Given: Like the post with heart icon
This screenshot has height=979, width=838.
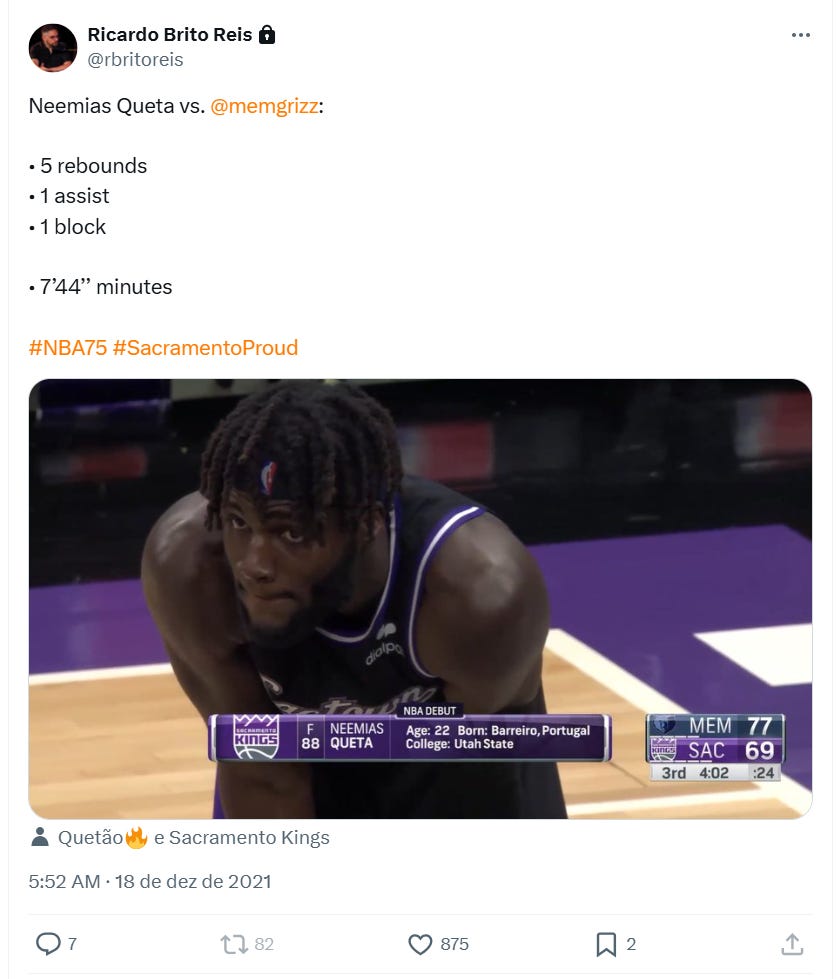Looking at the screenshot, I should (420, 944).
